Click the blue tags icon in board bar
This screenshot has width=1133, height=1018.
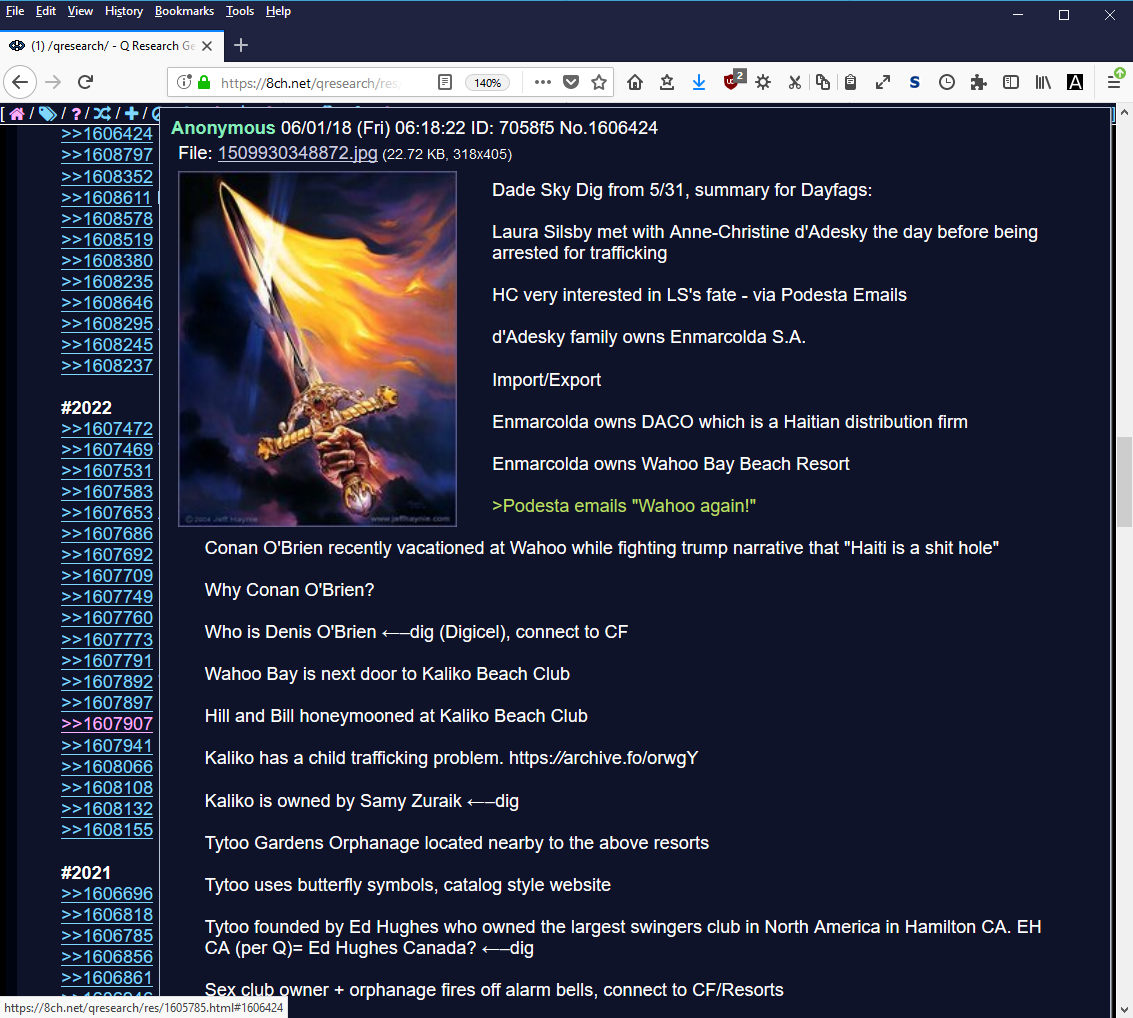click(48, 114)
